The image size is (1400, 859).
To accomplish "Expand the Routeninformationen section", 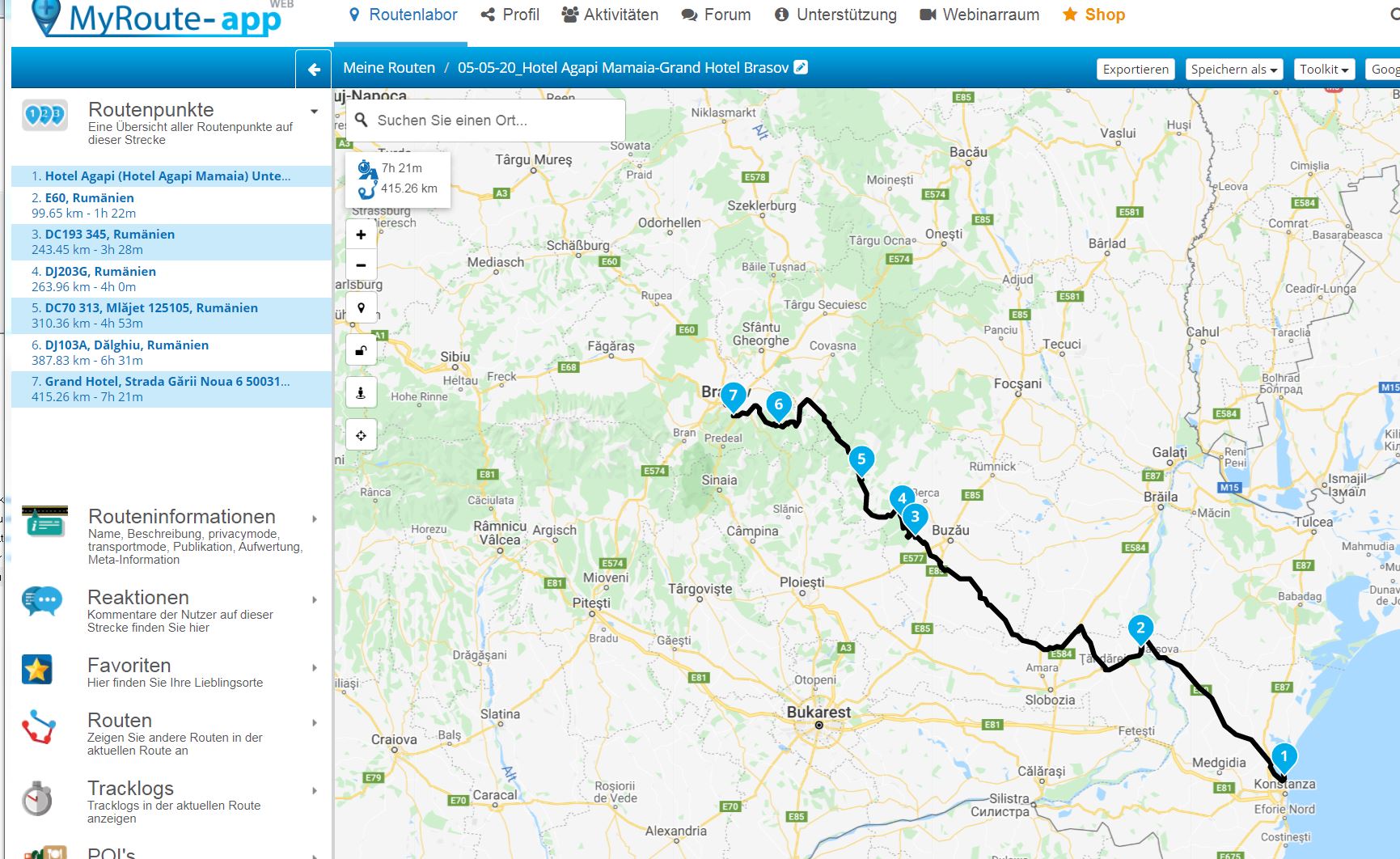I will coord(314,518).
